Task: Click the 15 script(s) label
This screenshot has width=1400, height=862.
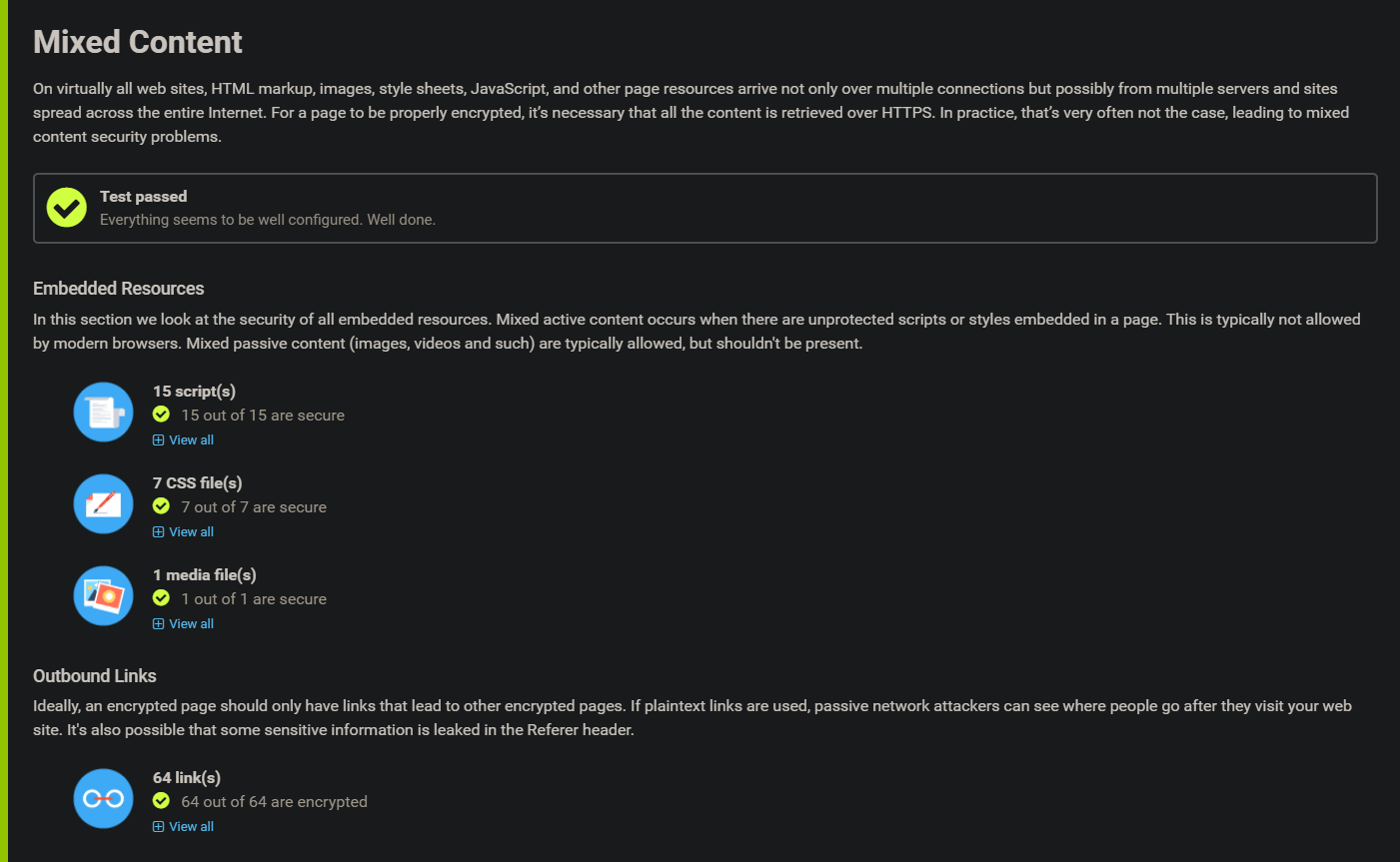Action: click(194, 392)
